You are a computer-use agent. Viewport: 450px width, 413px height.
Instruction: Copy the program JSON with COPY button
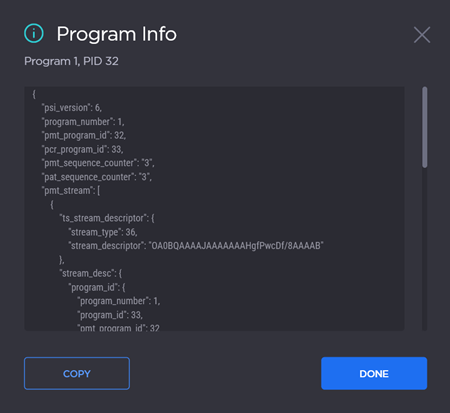[77, 373]
